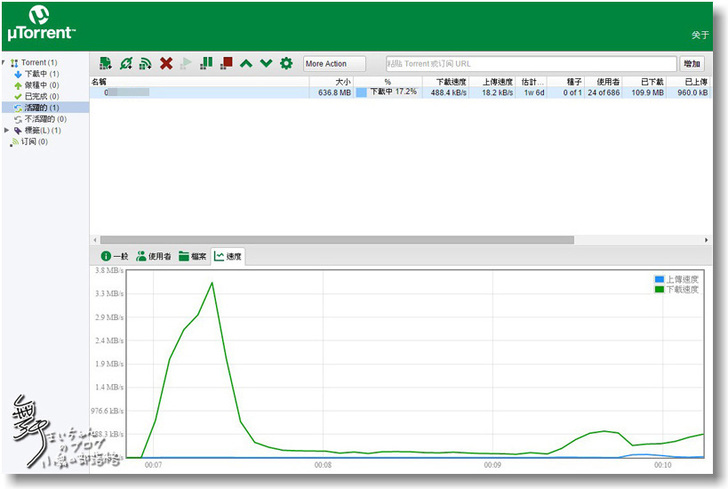728x489 pixels.
Task: Remove torrent with red X icon
Action: click(x=166, y=63)
